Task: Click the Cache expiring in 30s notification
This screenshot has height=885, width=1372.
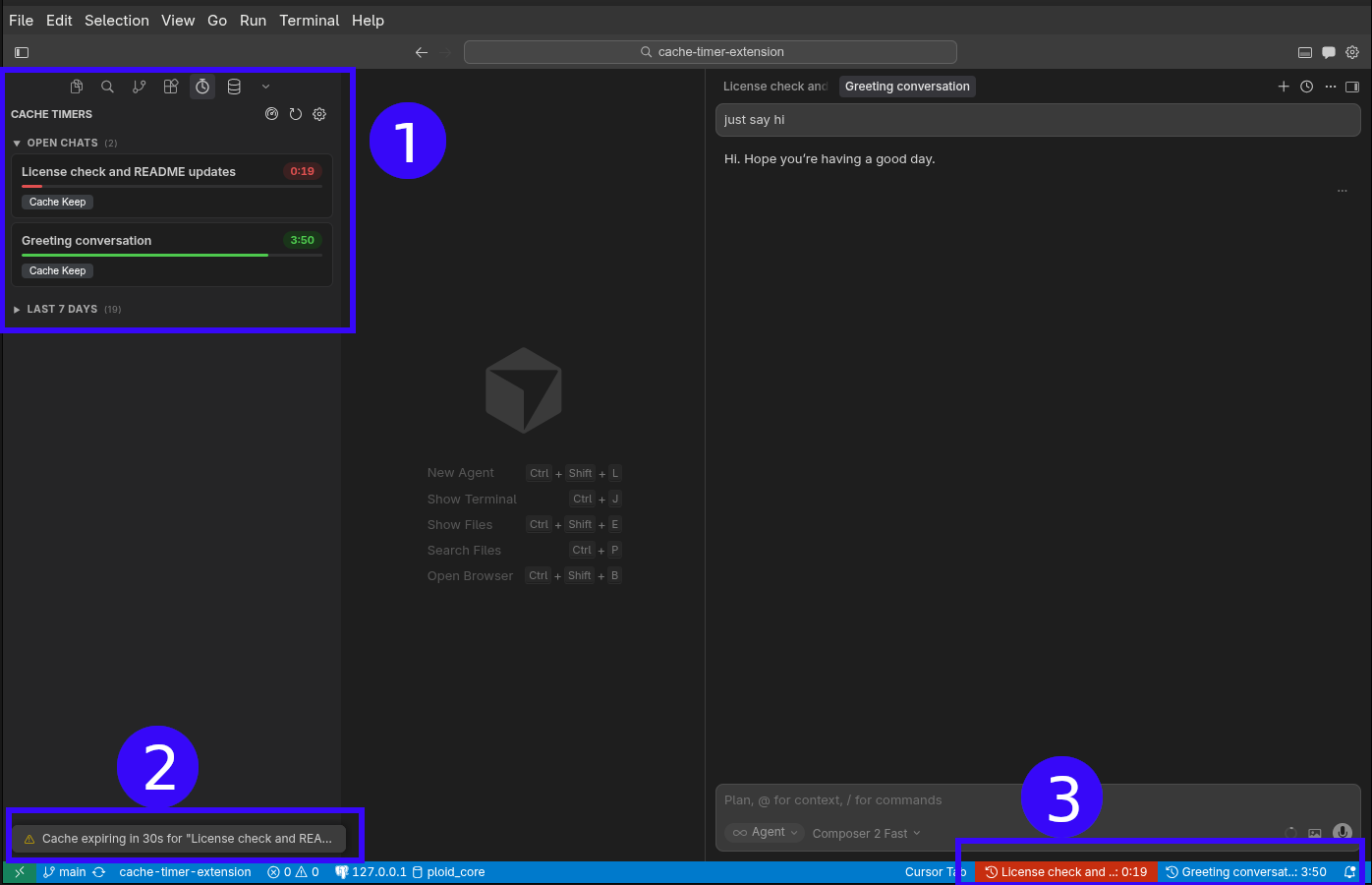Action: 179,839
